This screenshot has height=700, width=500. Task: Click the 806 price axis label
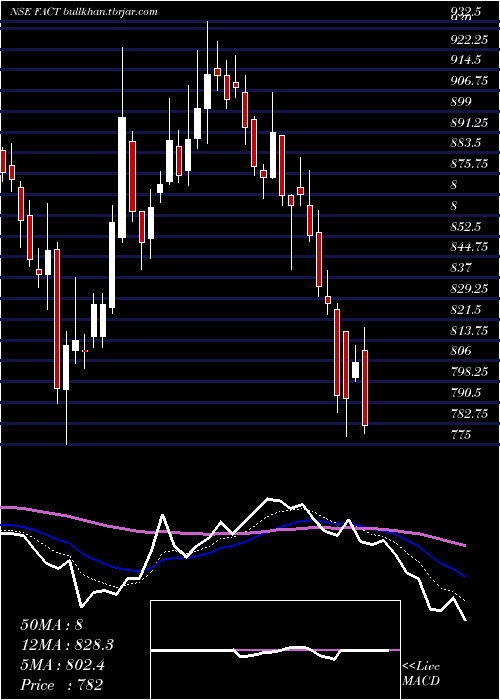[x=461, y=351]
